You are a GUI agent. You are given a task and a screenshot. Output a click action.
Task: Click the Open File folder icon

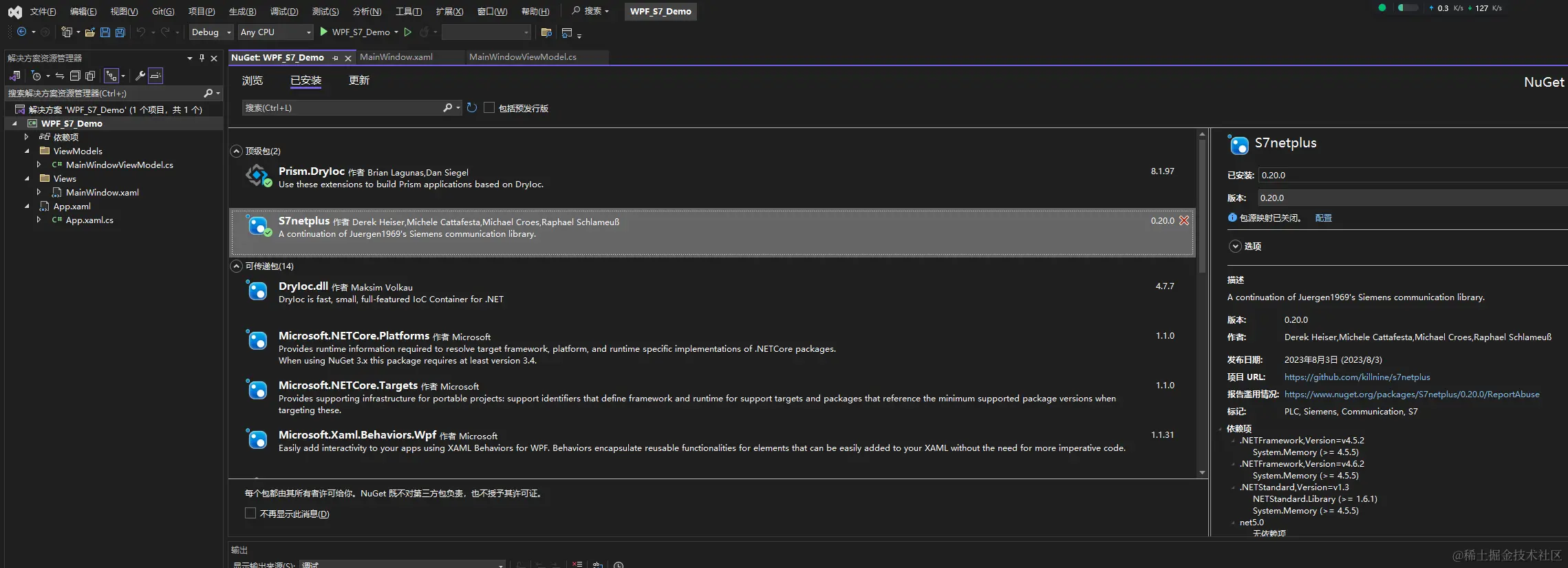pos(90,32)
